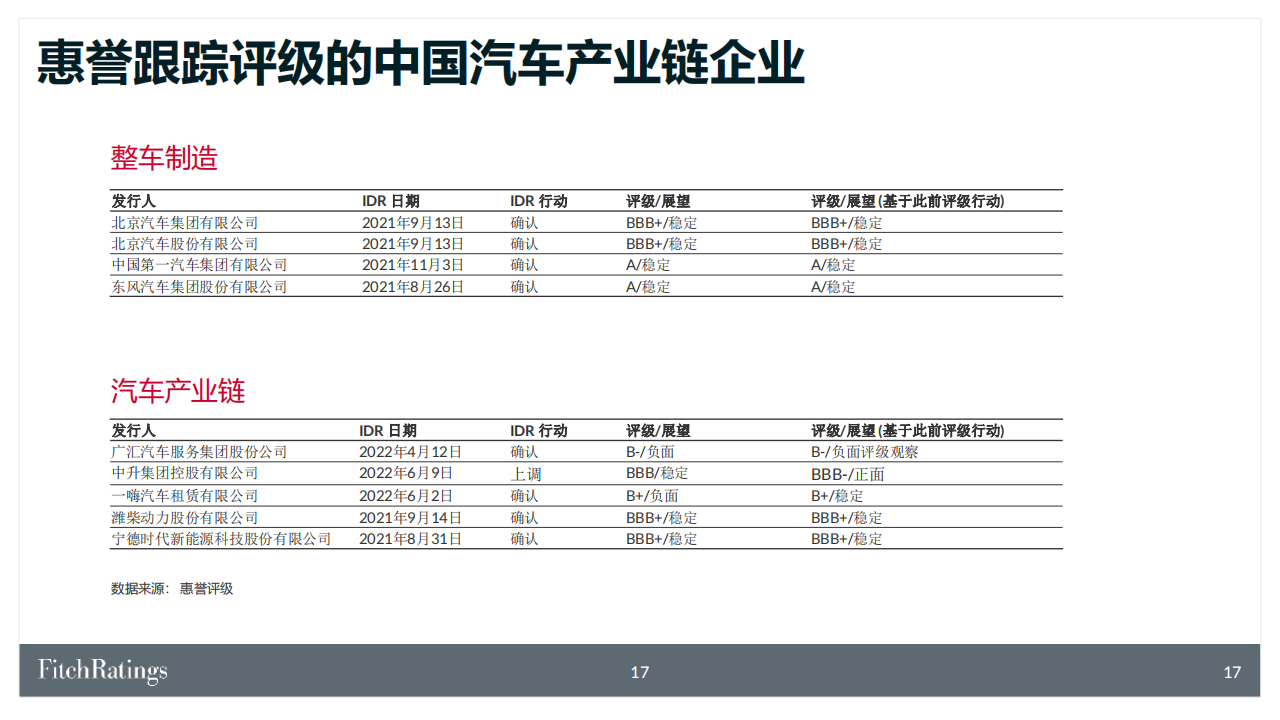Click the date 2022年4月12日
Image resolution: width=1280 pixels, height=720 pixels.
click(x=410, y=452)
